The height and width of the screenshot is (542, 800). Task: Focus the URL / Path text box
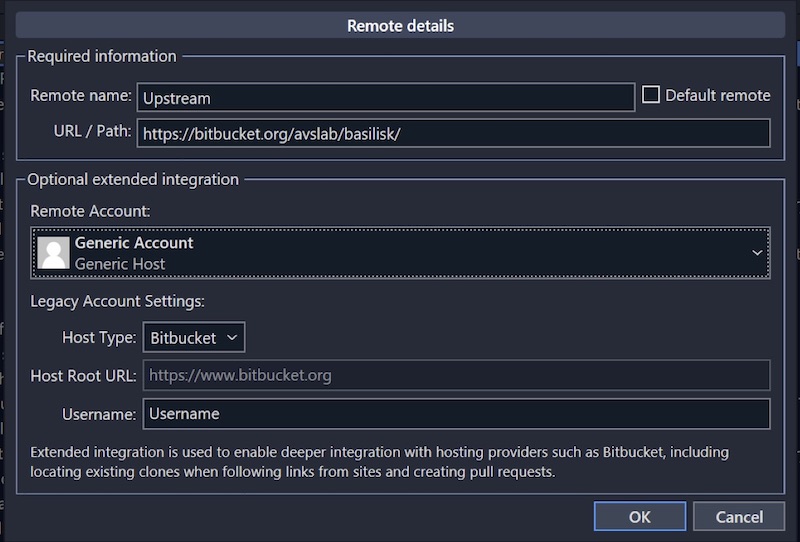point(453,134)
